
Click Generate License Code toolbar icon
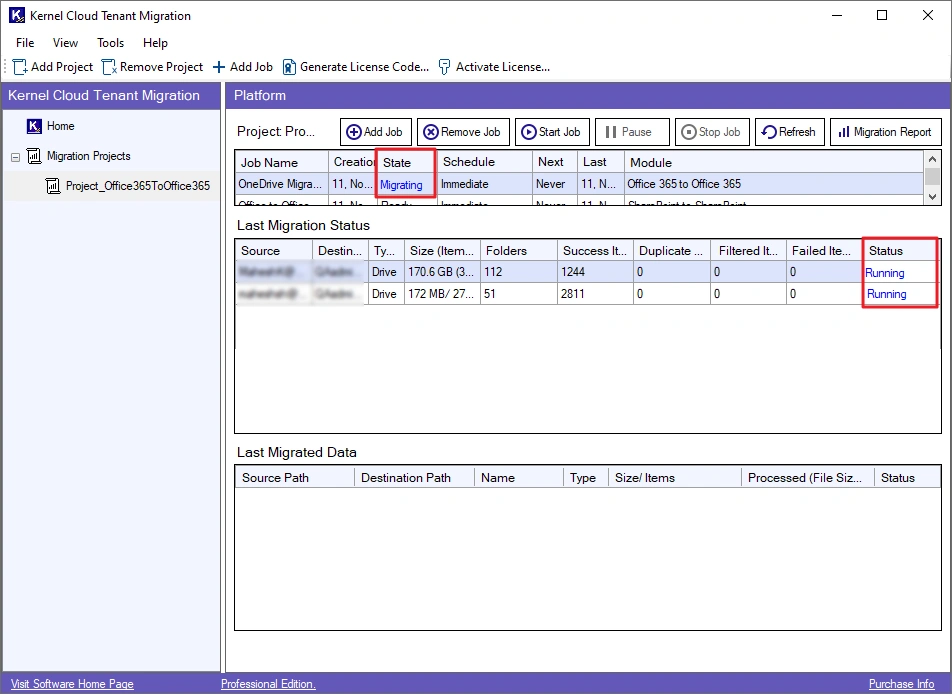[x=289, y=67]
